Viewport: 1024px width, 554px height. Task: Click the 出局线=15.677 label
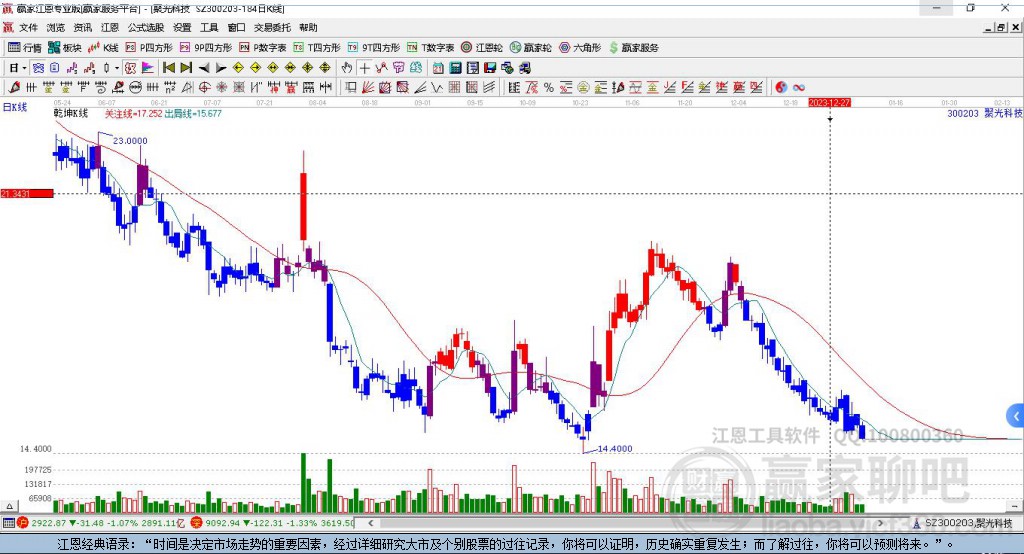[x=193, y=114]
